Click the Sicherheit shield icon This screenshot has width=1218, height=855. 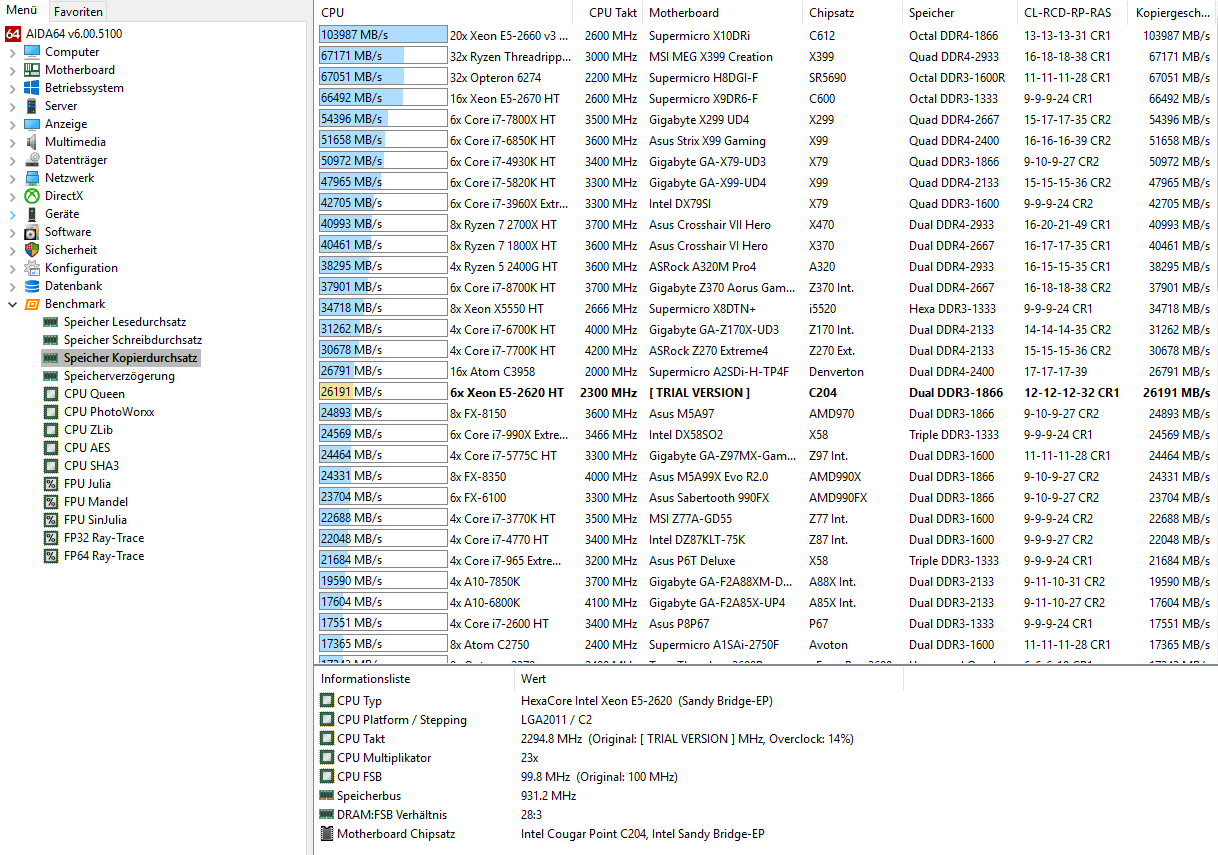[x=32, y=250]
